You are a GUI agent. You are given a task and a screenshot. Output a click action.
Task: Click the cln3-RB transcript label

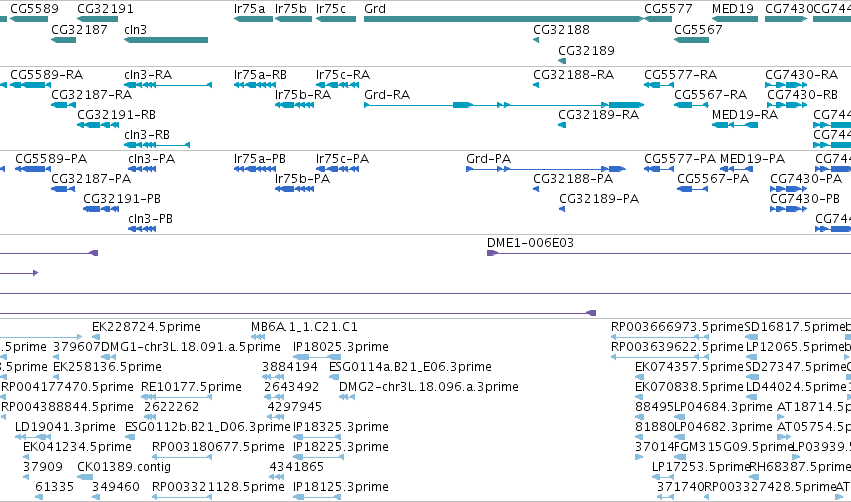pos(147,134)
